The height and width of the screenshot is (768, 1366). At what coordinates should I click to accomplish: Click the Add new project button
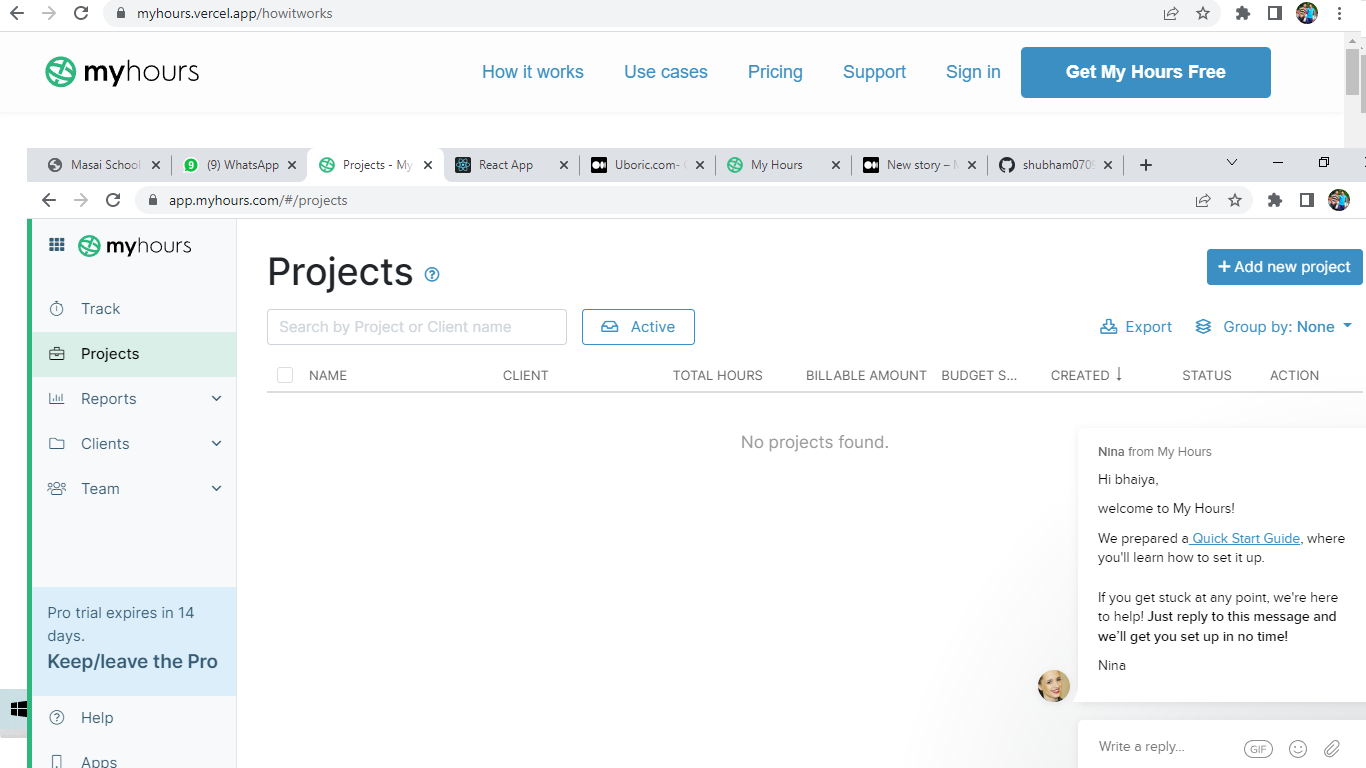[1284, 267]
